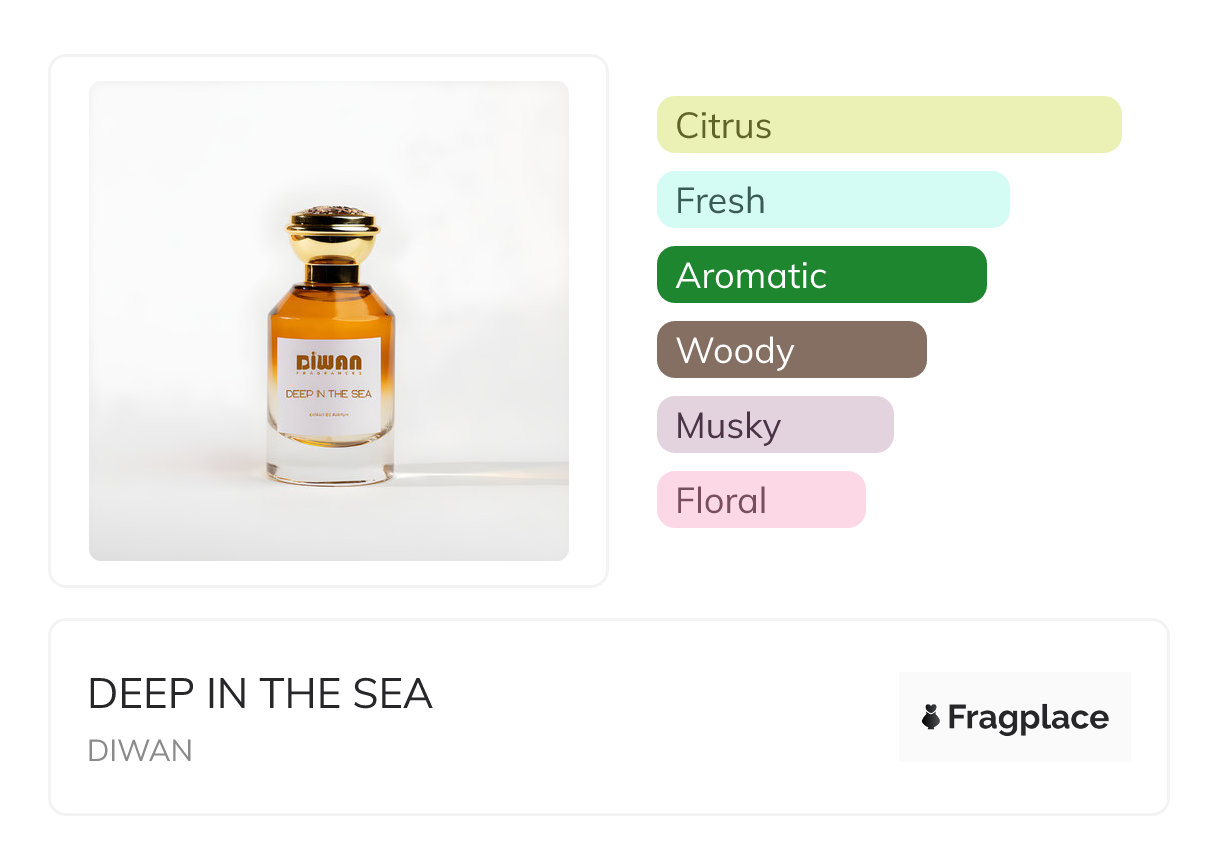Click the Fragplace perfume bottle logo icon
The image size is (1218, 864).
(931, 717)
